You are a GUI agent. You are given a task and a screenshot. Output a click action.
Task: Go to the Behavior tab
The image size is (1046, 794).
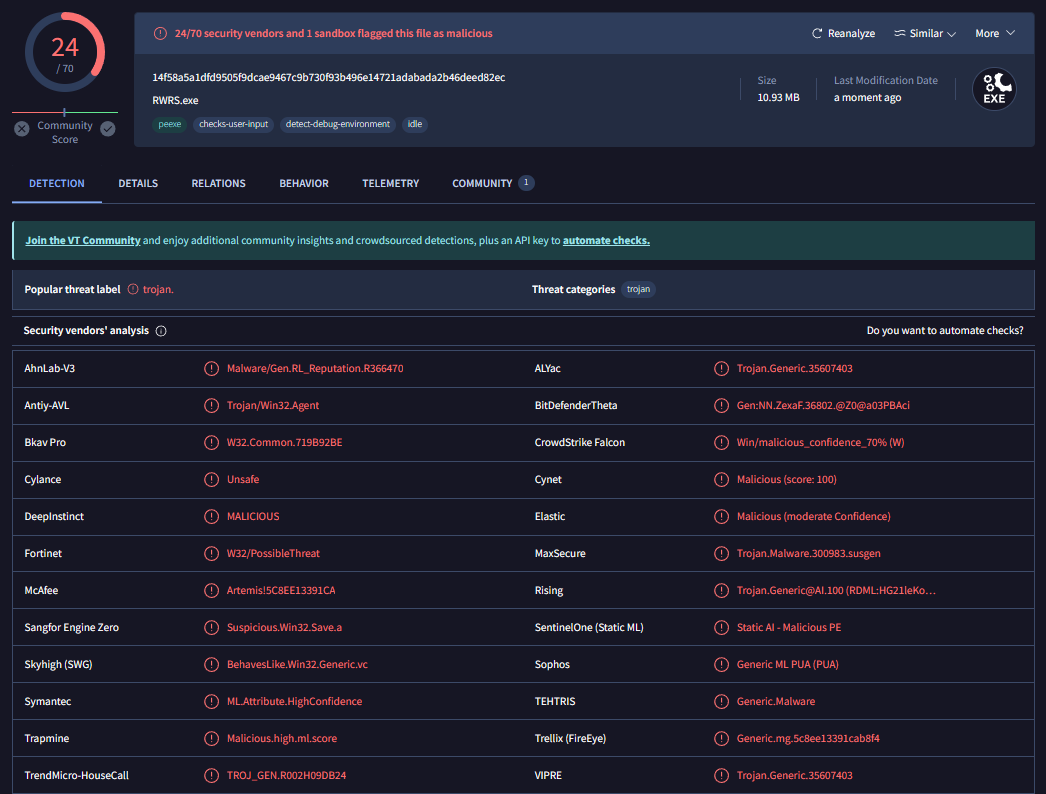(x=304, y=183)
